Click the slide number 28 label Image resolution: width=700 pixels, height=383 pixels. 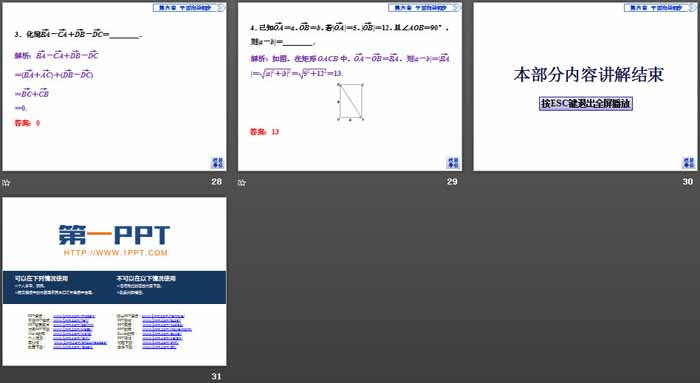point(217,182)
